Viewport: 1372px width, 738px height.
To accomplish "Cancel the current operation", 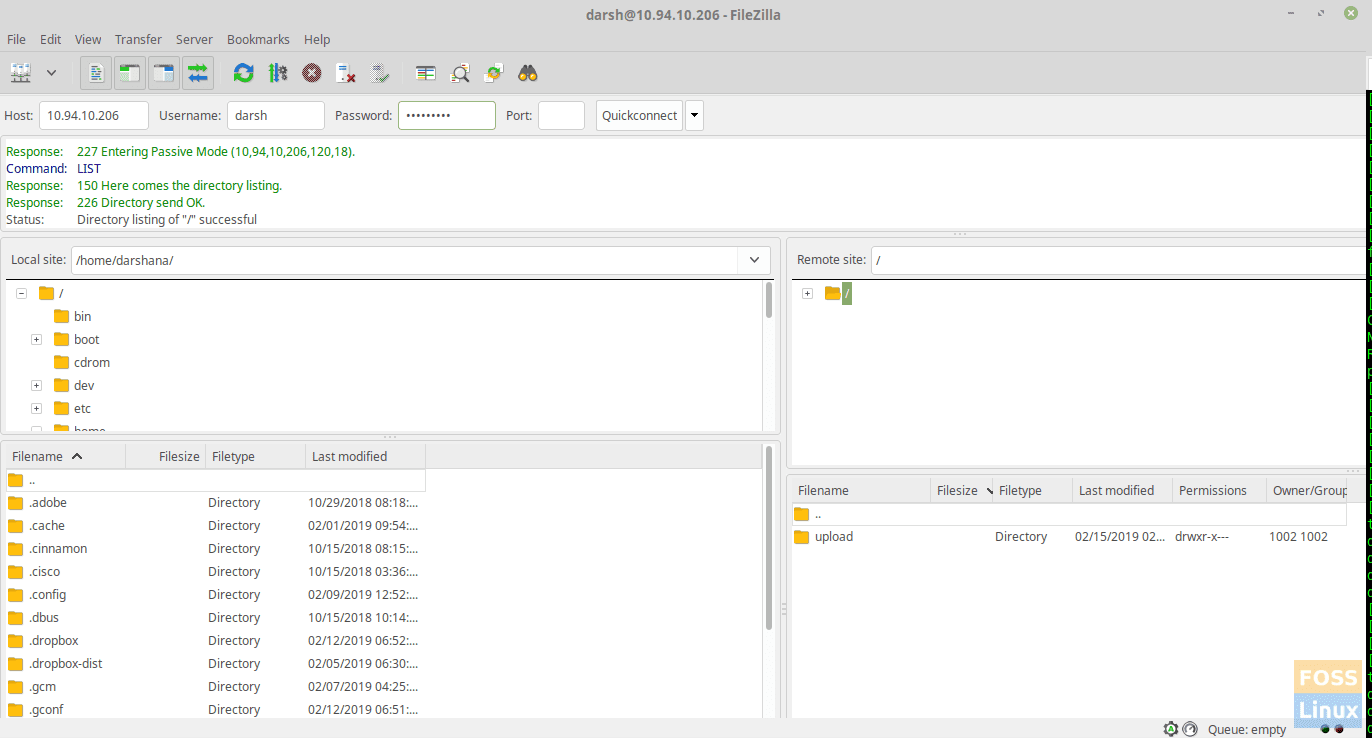I will [x=312, y=73].
